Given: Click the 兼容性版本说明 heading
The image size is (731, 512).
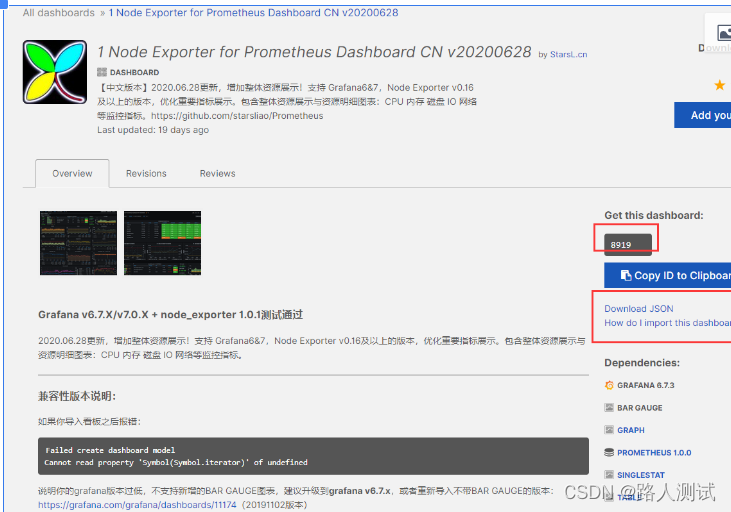Looking at the screenshot, I should pos(77,396).
